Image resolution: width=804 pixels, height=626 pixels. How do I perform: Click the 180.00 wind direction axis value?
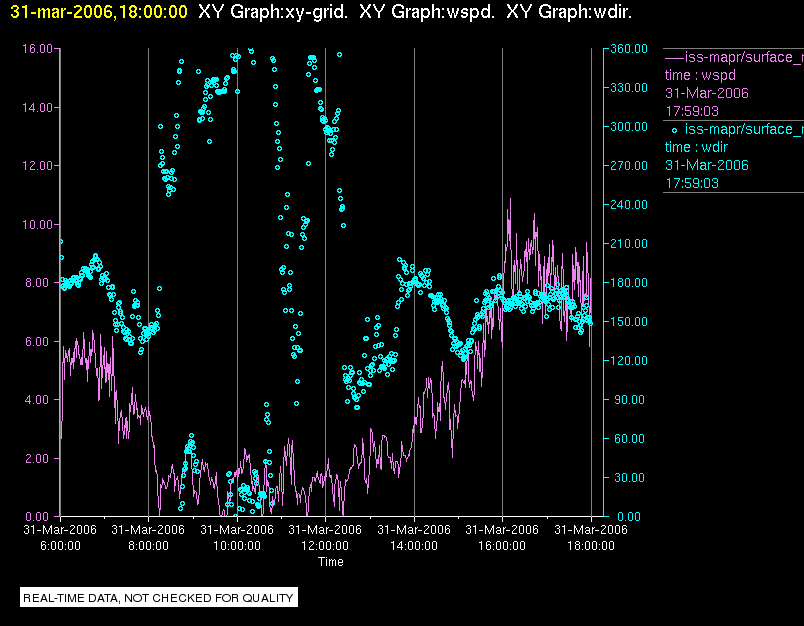click(x=629, y=282)
